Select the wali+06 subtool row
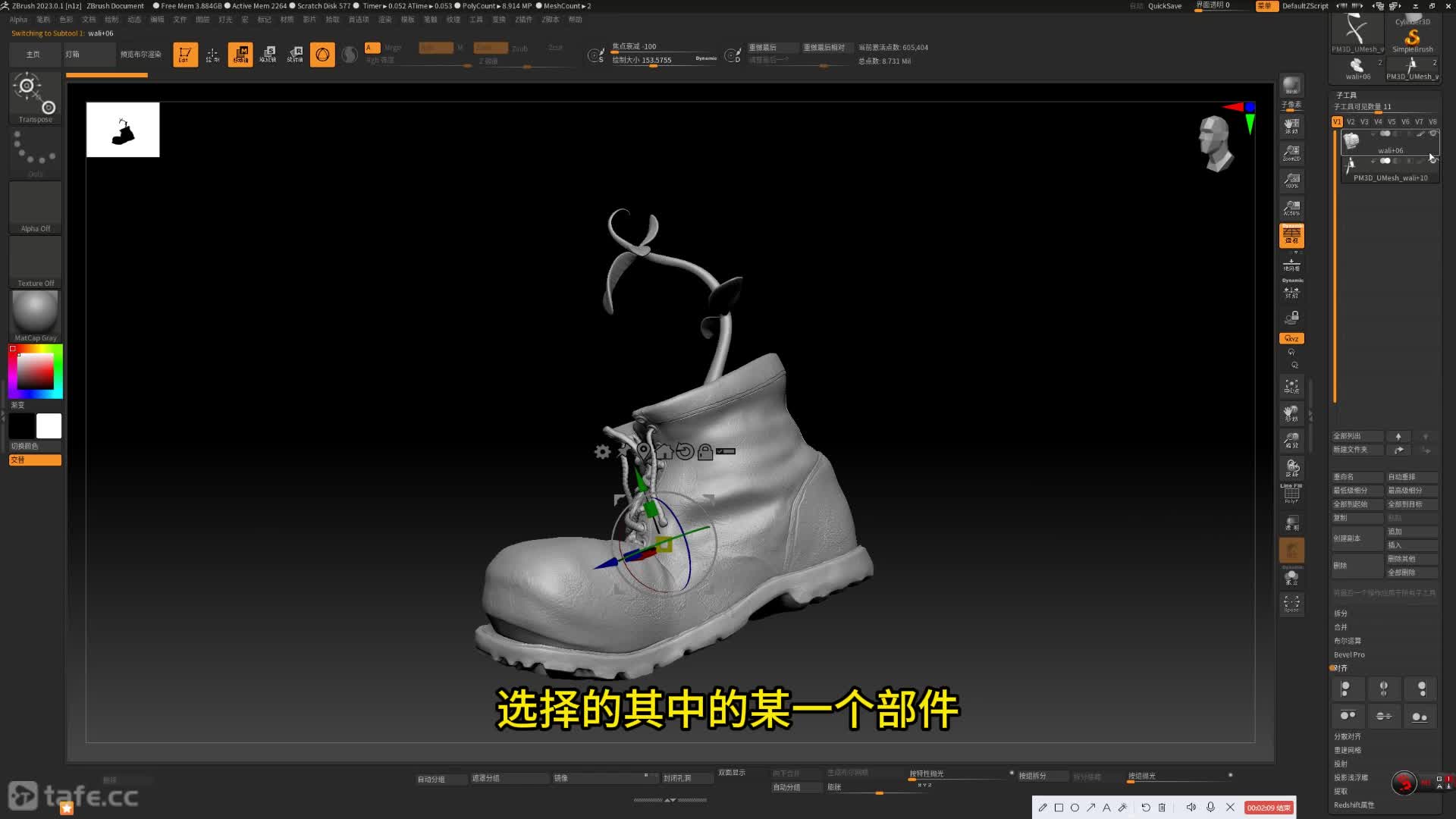1456x819 pixels. [x=1390, y=143]
